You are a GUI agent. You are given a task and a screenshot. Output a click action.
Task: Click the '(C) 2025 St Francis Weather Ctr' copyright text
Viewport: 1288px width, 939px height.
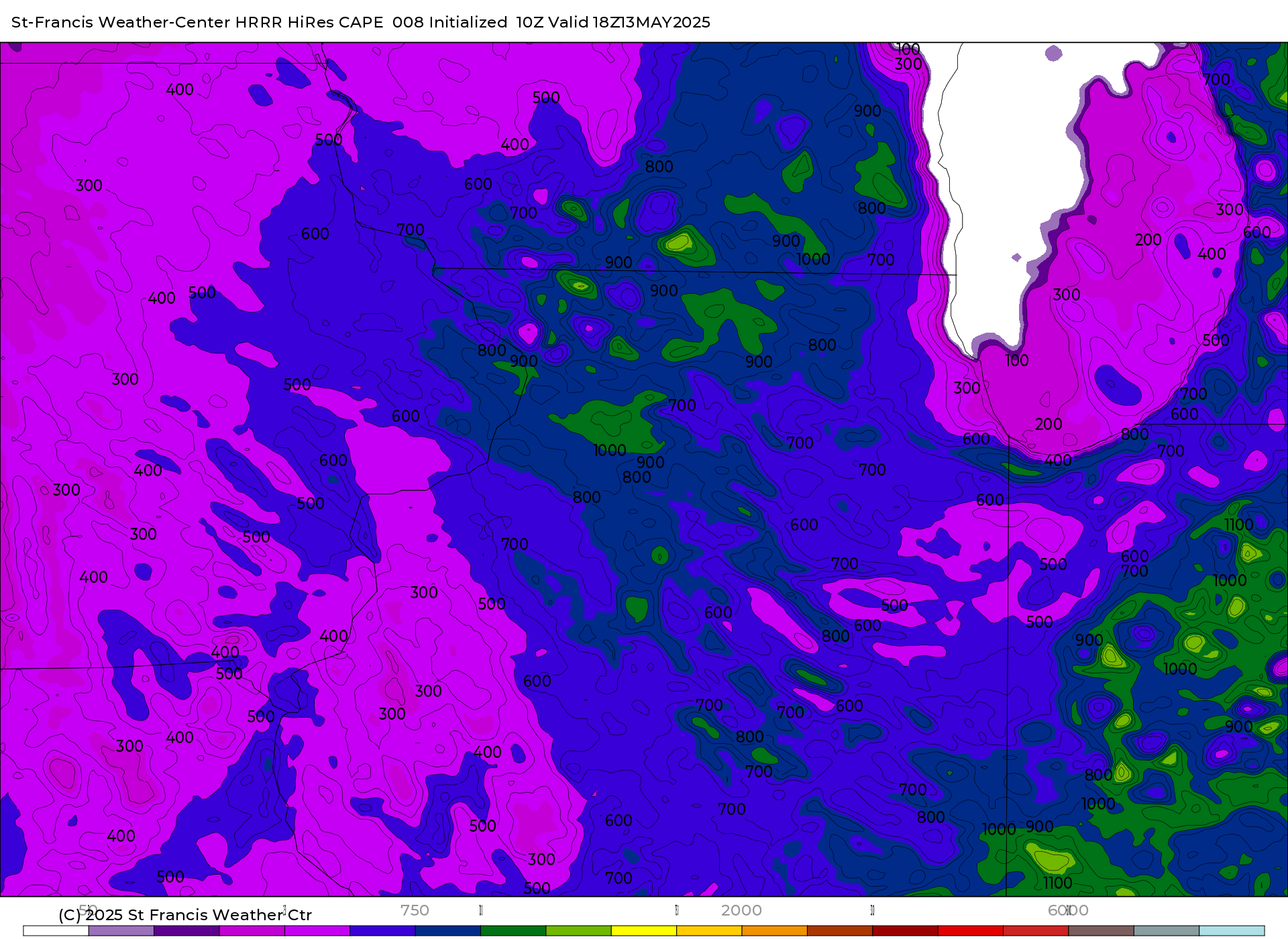click(185, 915)
